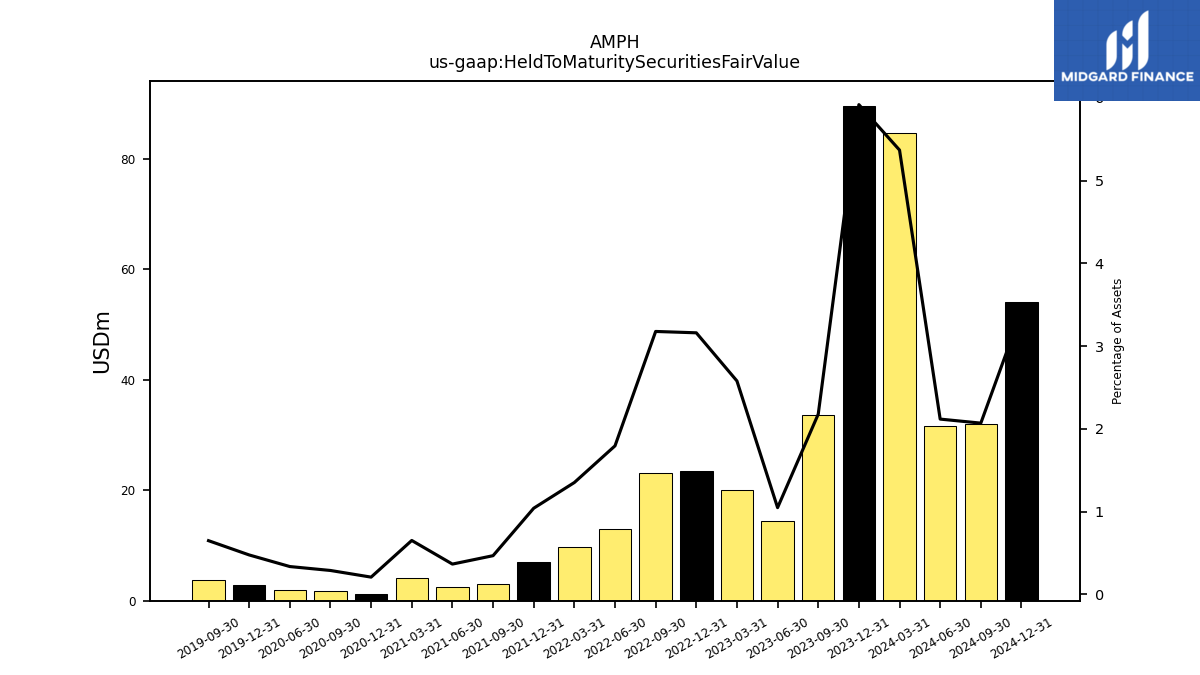Select the 2022-09-30 yellow bar

tap(656, 537)
